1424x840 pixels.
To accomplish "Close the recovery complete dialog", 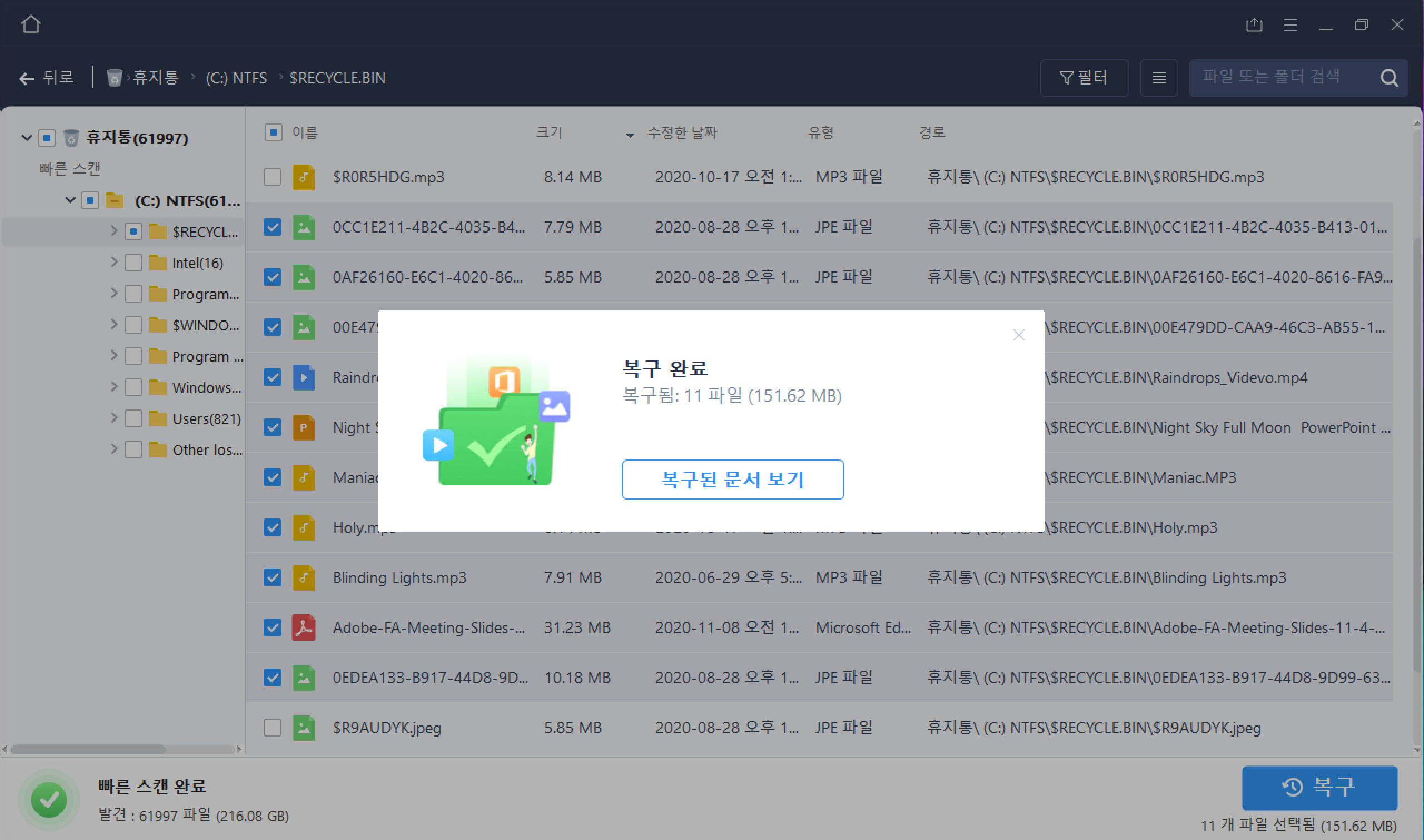I will click(x=1018, y=335).
